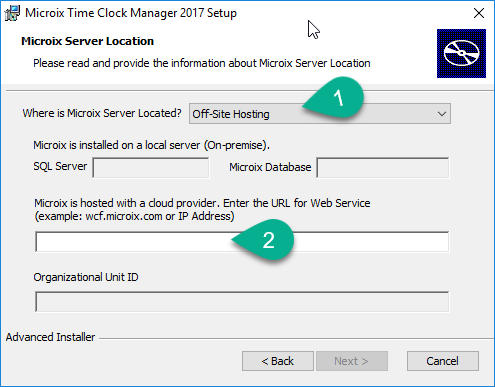Focus the Web Service URL input box
Screen dimensions: 495x387
click(242, 242)
